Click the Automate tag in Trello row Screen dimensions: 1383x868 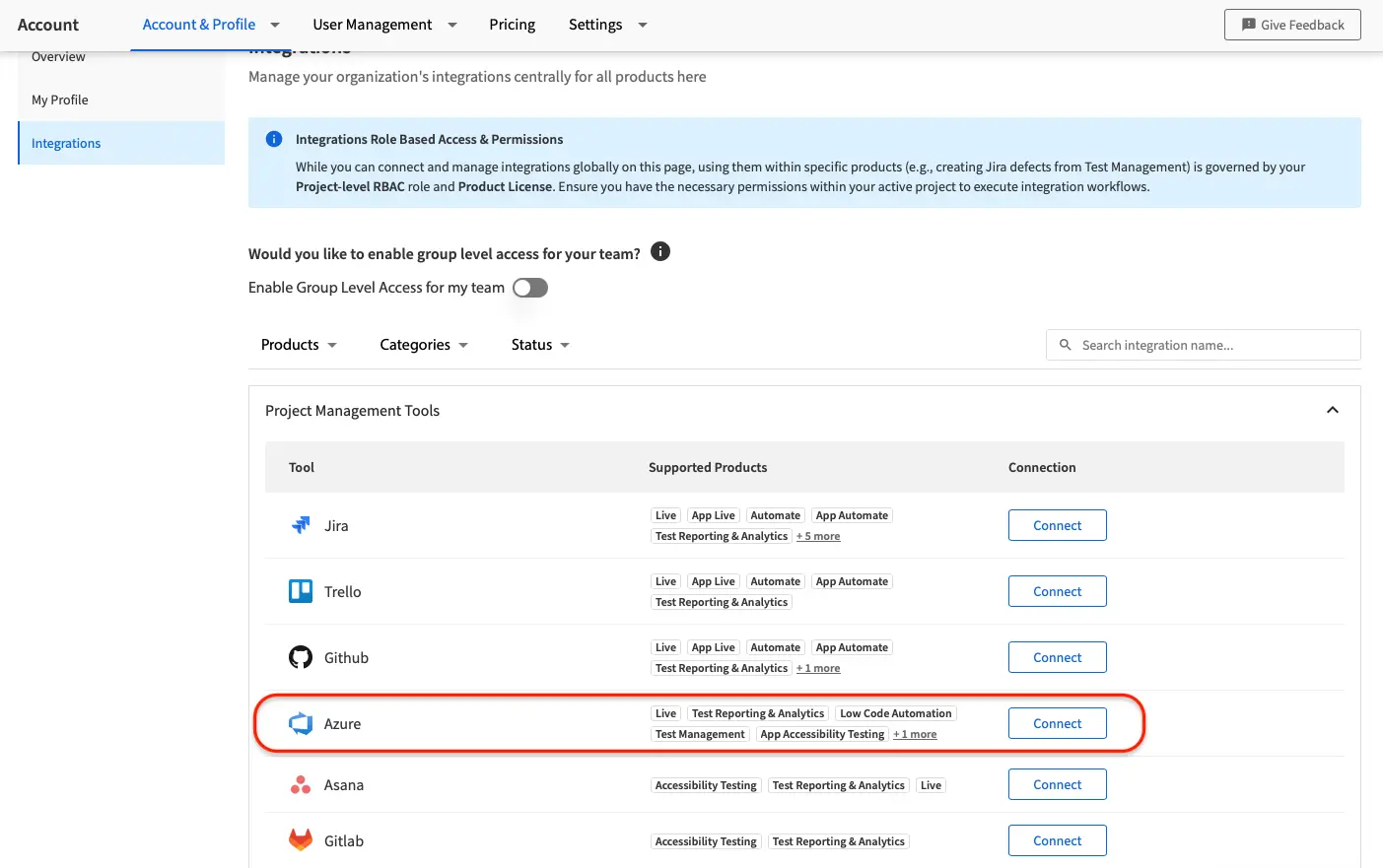pyautogui.click(x=775, y=581)
